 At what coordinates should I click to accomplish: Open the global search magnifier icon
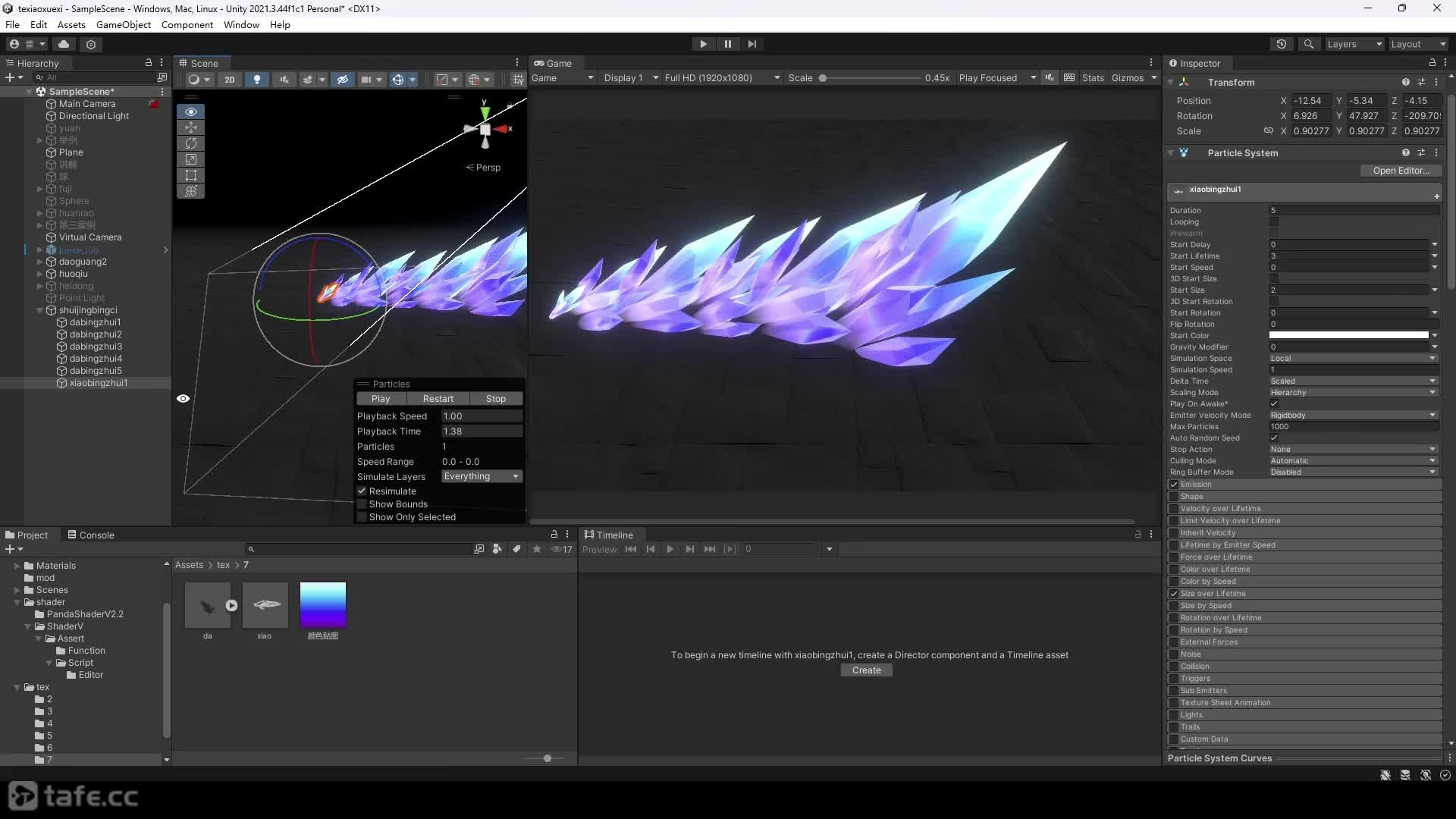[x=1308, y=44]
